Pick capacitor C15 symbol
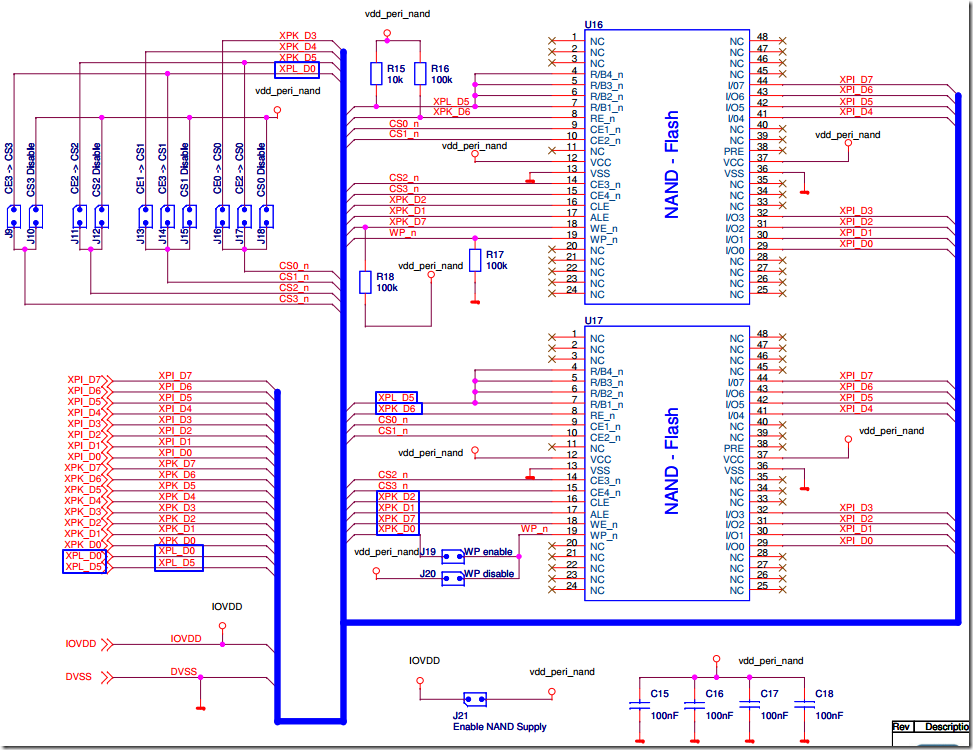The width and height of the screenshot is (973, 750). (639, 705)
